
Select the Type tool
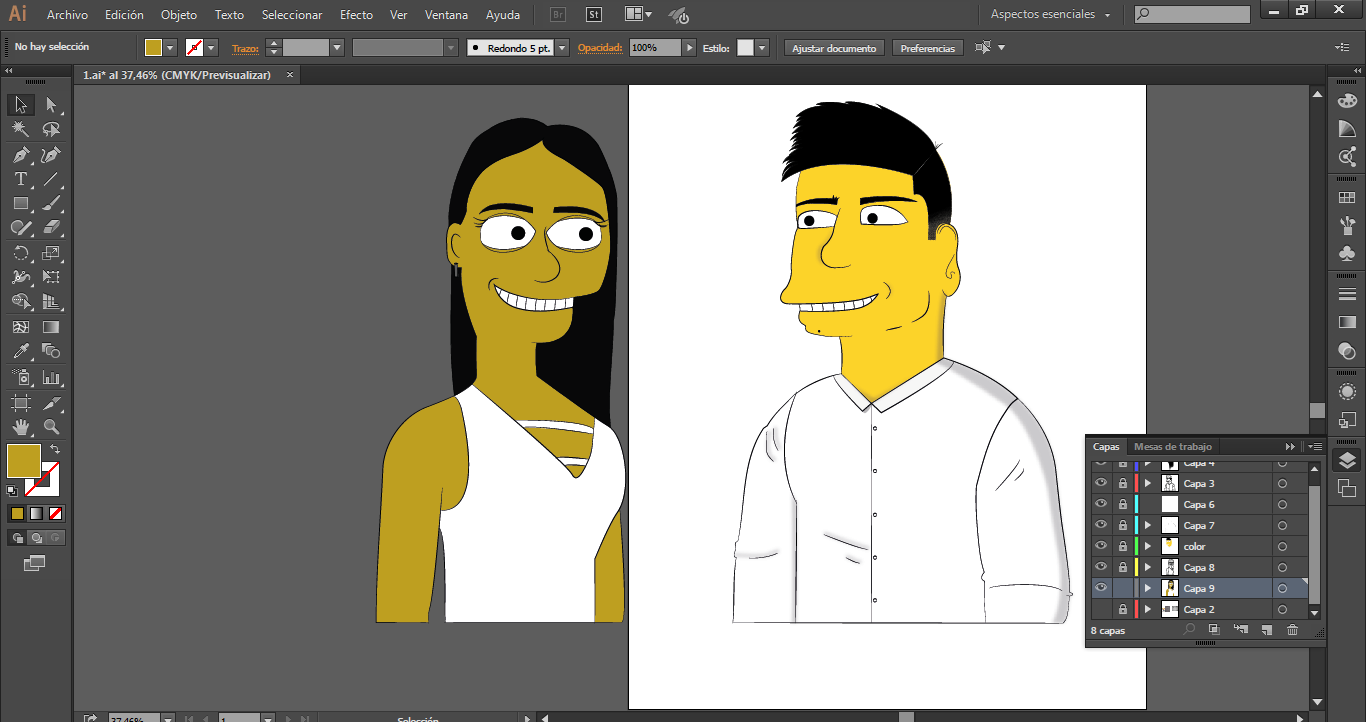[20, 180]
